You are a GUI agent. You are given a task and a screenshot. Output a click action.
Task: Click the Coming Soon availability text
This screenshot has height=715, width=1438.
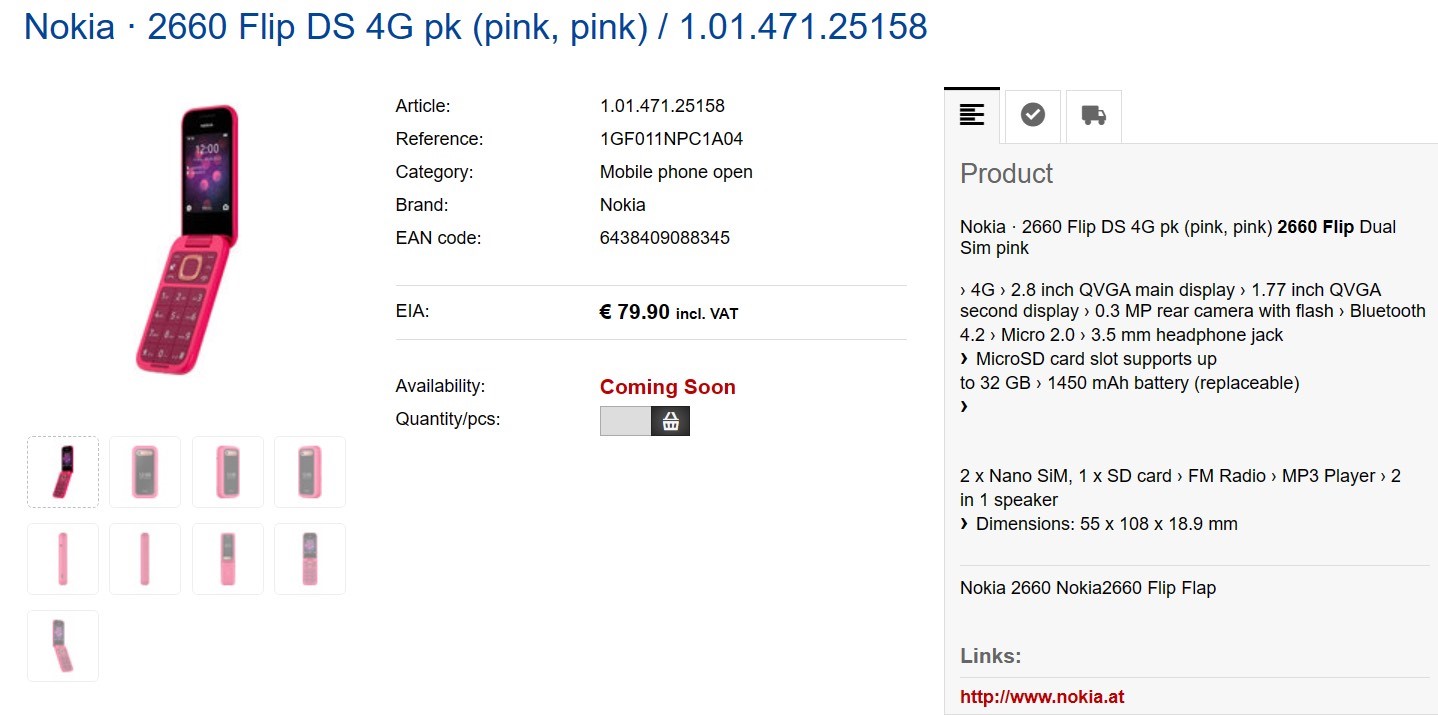[667, 387]
